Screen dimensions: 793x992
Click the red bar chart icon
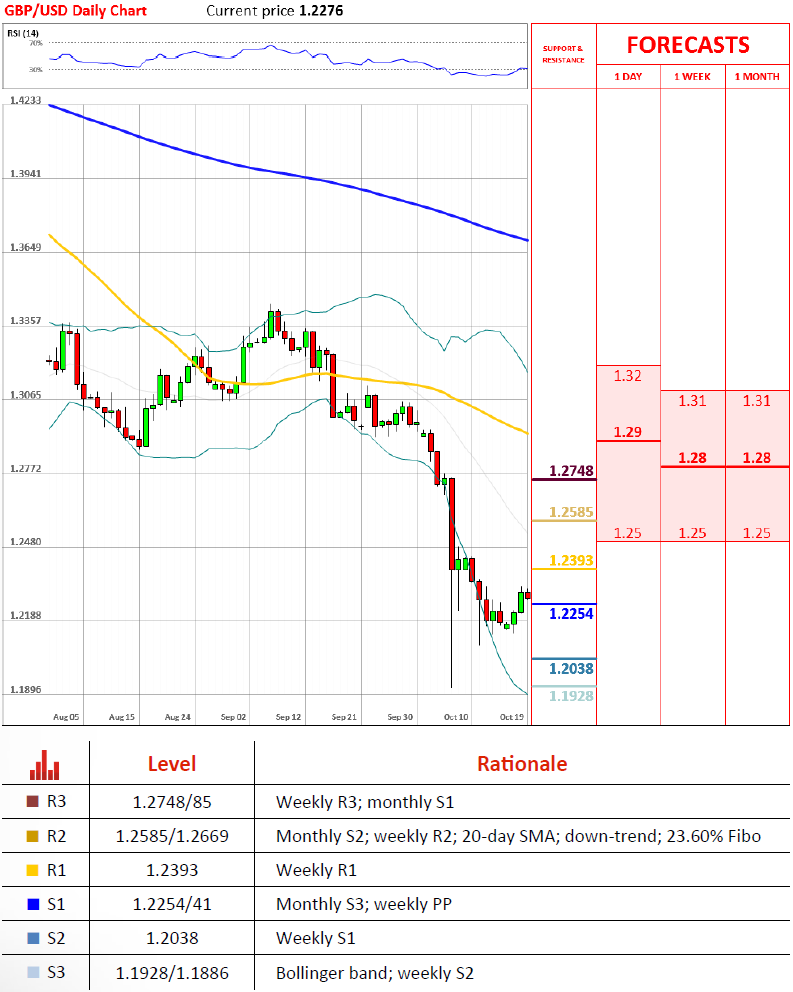[x=44, y=765]
